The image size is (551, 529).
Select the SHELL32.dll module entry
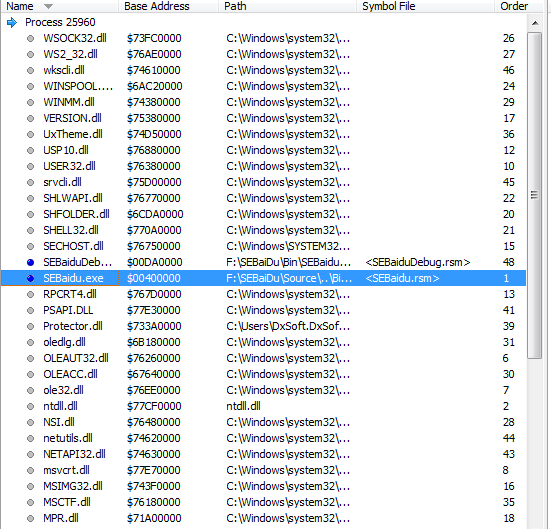[264, 230]
